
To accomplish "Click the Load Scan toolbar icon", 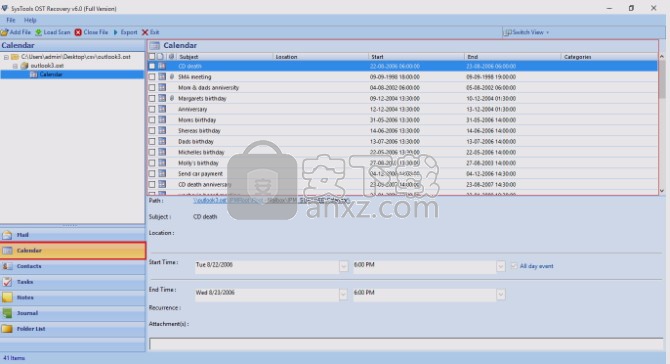I will pos(38,32).
